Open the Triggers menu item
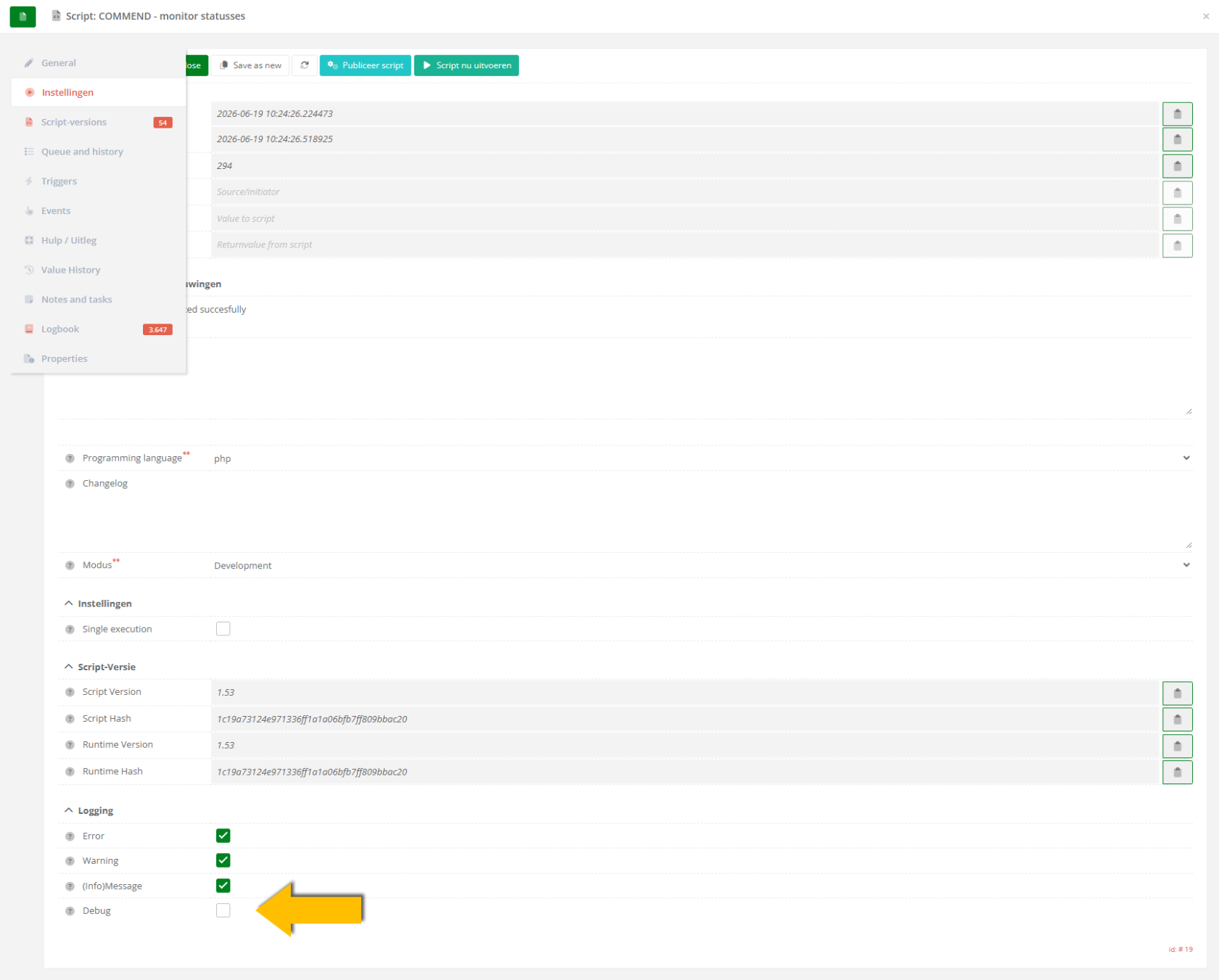1219x980 pixels. [99, 181]
